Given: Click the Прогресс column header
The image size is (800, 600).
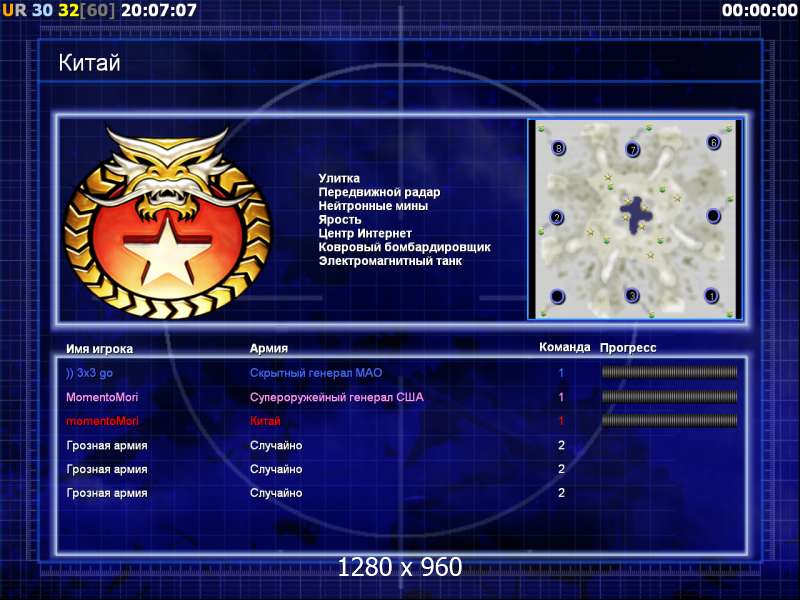Looking at the screenshot, I should [x=628, y=347].
